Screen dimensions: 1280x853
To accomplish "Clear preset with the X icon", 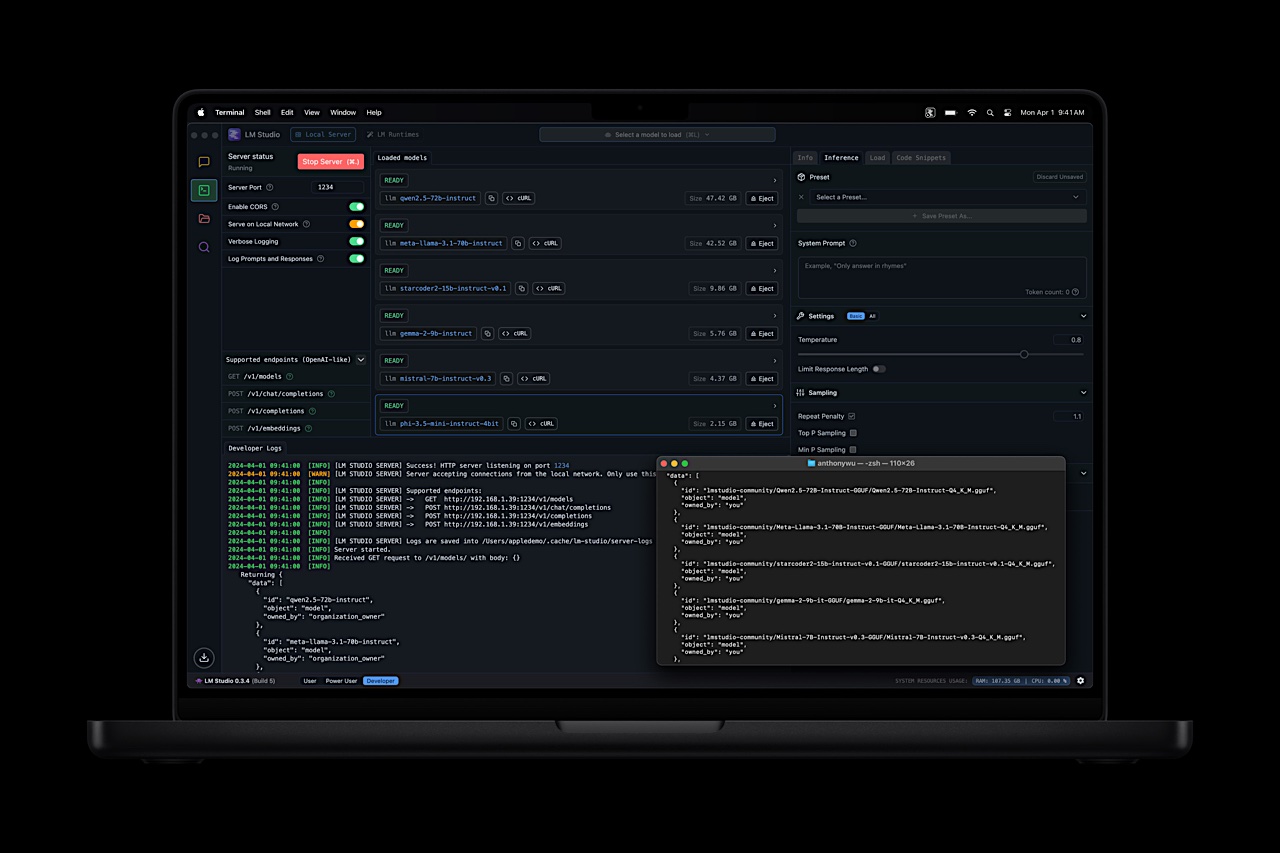I will pyautogui.click(x=801, y=197).
